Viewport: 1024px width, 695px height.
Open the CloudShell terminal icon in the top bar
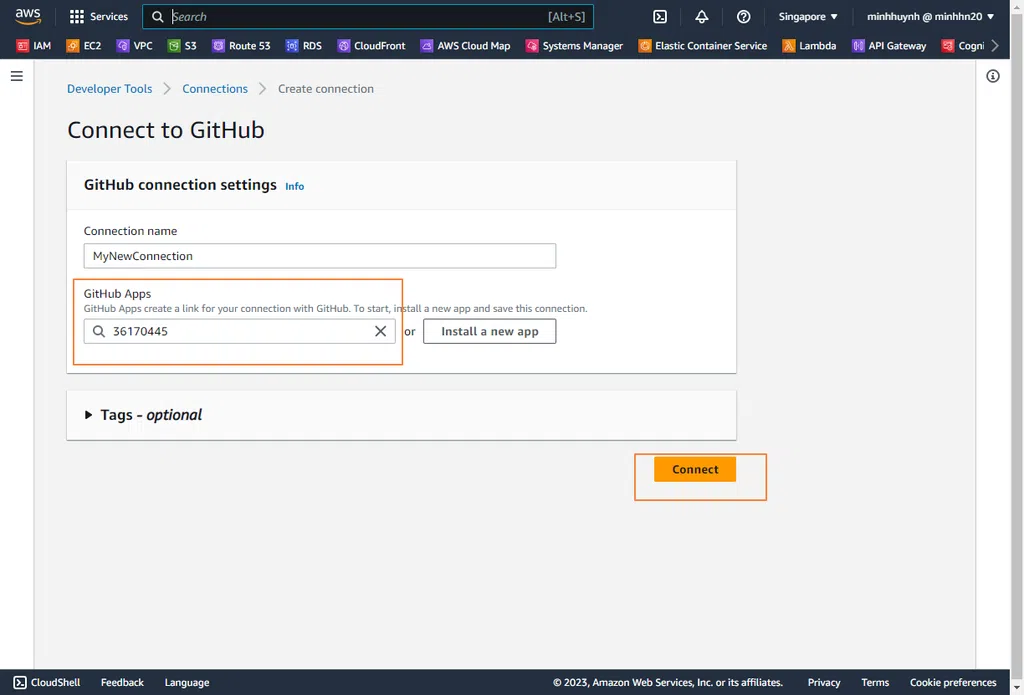[x=660, y=17]
